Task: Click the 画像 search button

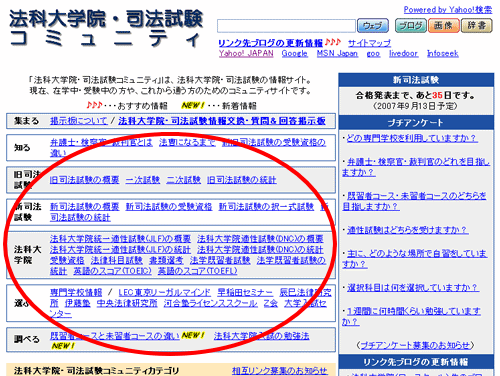Action: coord(444,26)
